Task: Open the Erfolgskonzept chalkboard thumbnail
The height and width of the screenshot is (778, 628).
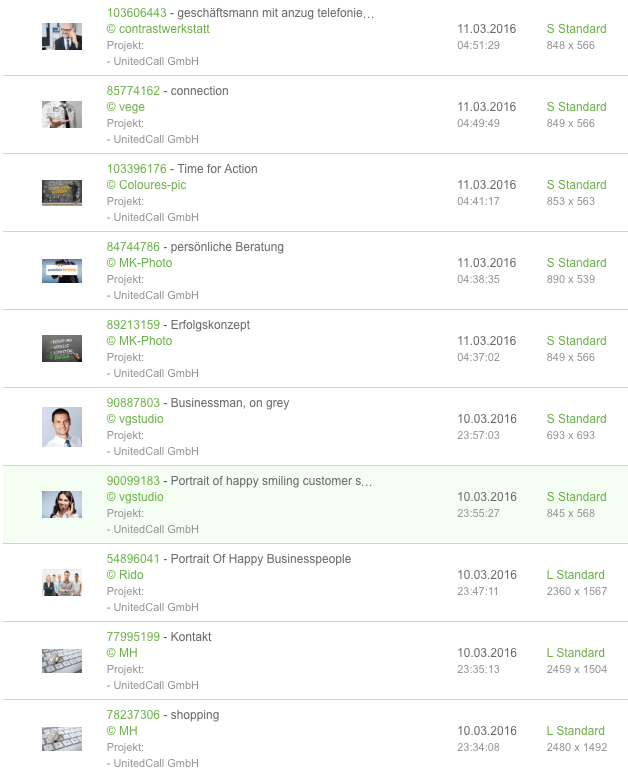Action: (x=62, y=349)
